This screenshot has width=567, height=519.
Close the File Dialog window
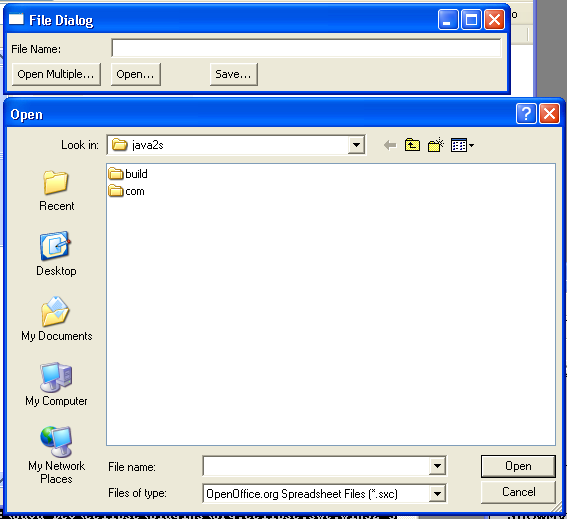494,20
